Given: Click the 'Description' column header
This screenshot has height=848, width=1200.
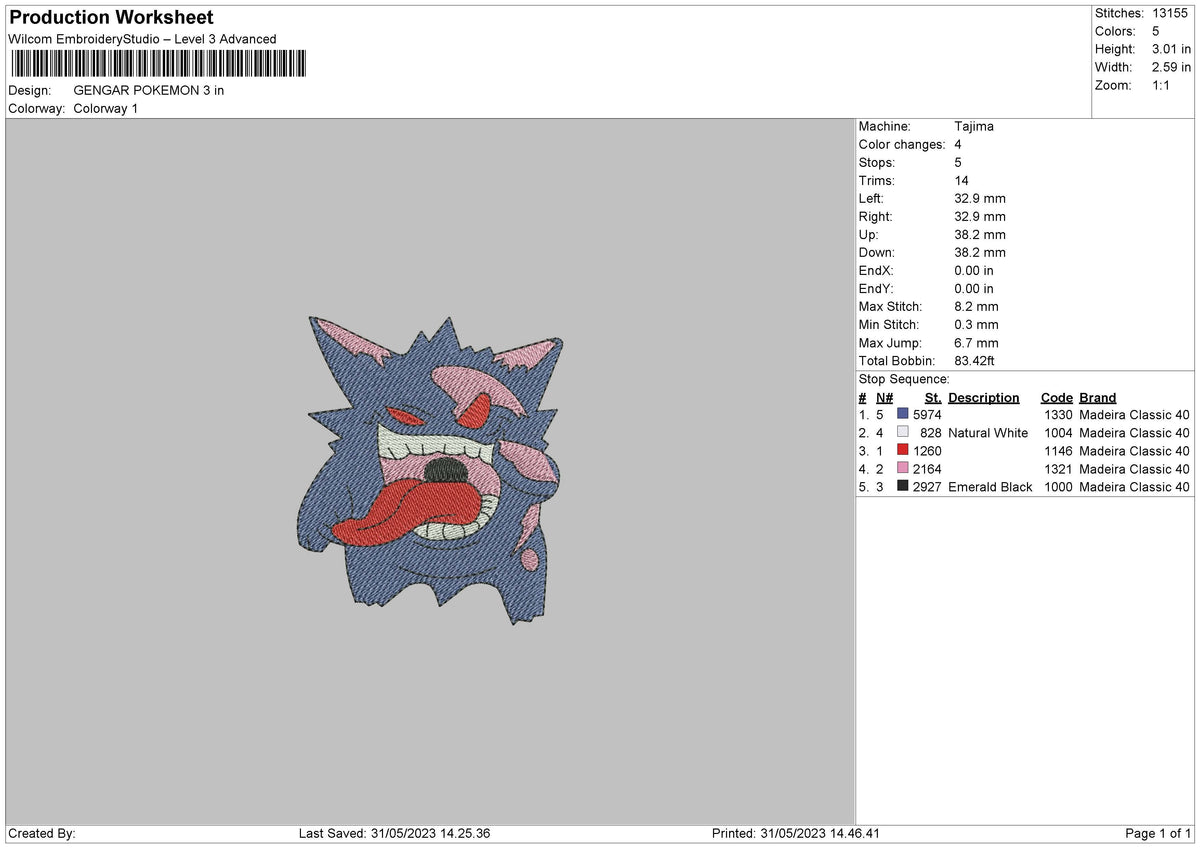Looking at the screenshot, I should click(x=984, y=397).
